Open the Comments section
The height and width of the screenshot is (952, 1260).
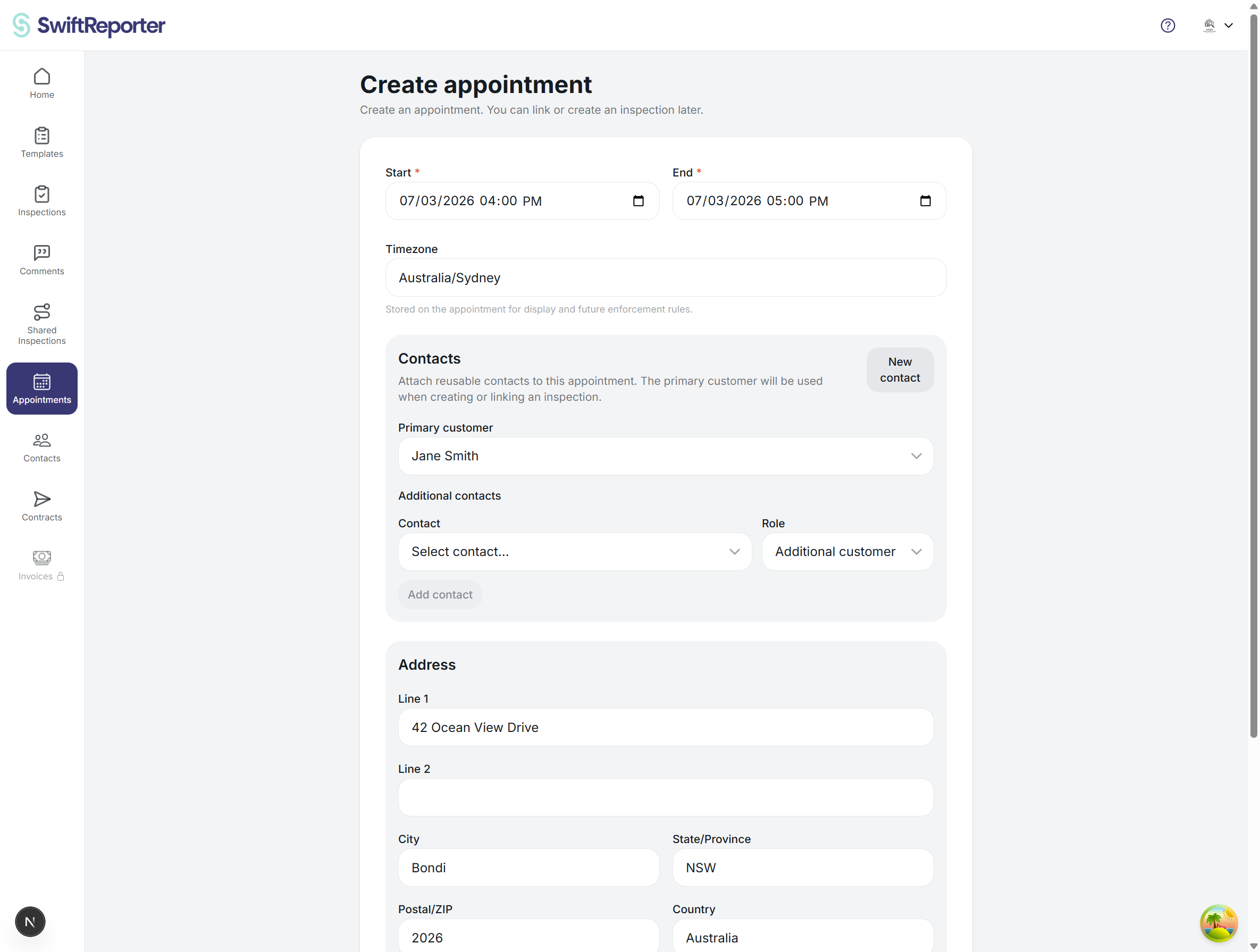click(41, 259)
